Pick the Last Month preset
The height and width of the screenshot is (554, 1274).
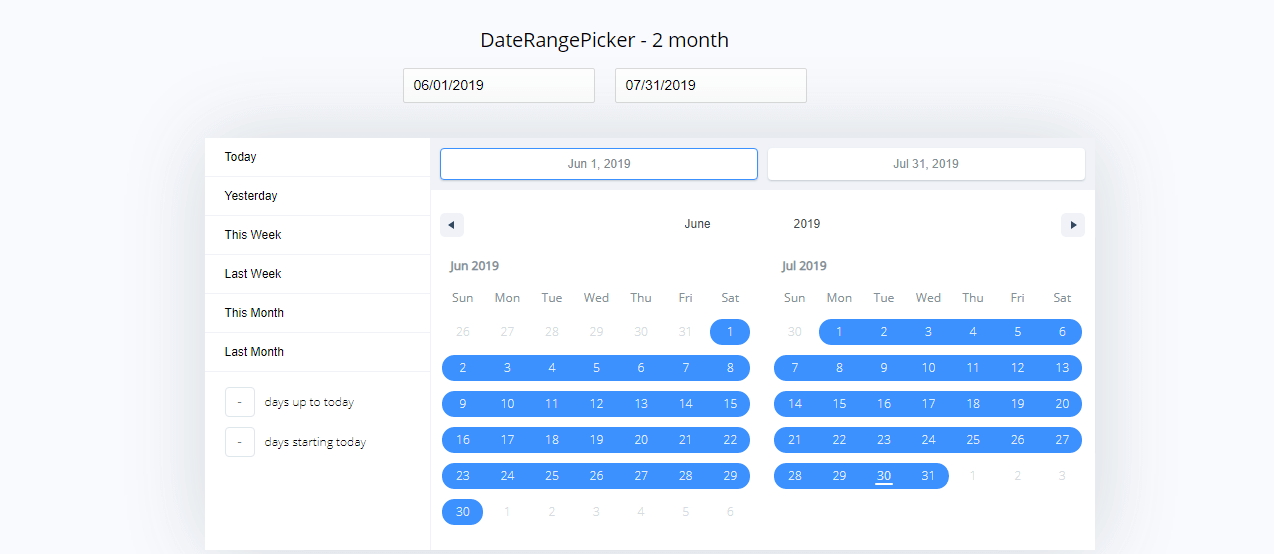tap(317, 352)
